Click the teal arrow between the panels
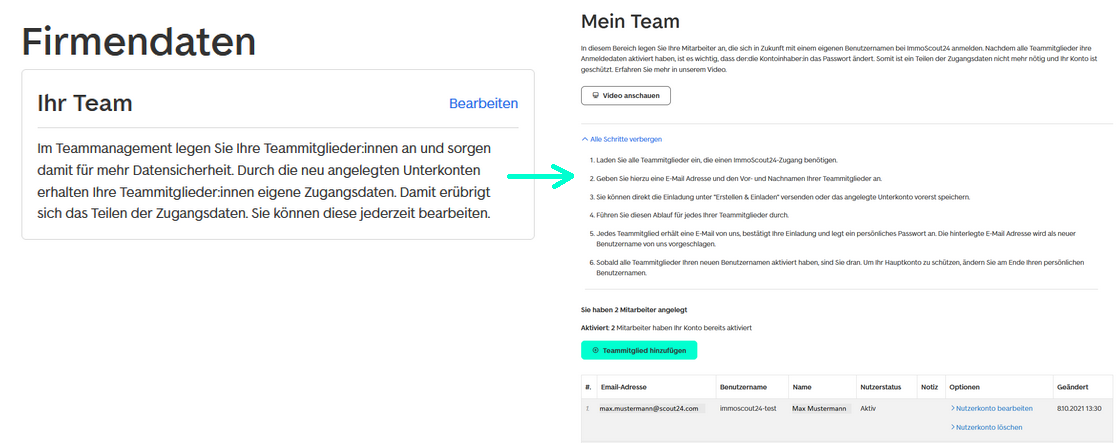Viewport: 1116px width, 443px height. [540, 177]
